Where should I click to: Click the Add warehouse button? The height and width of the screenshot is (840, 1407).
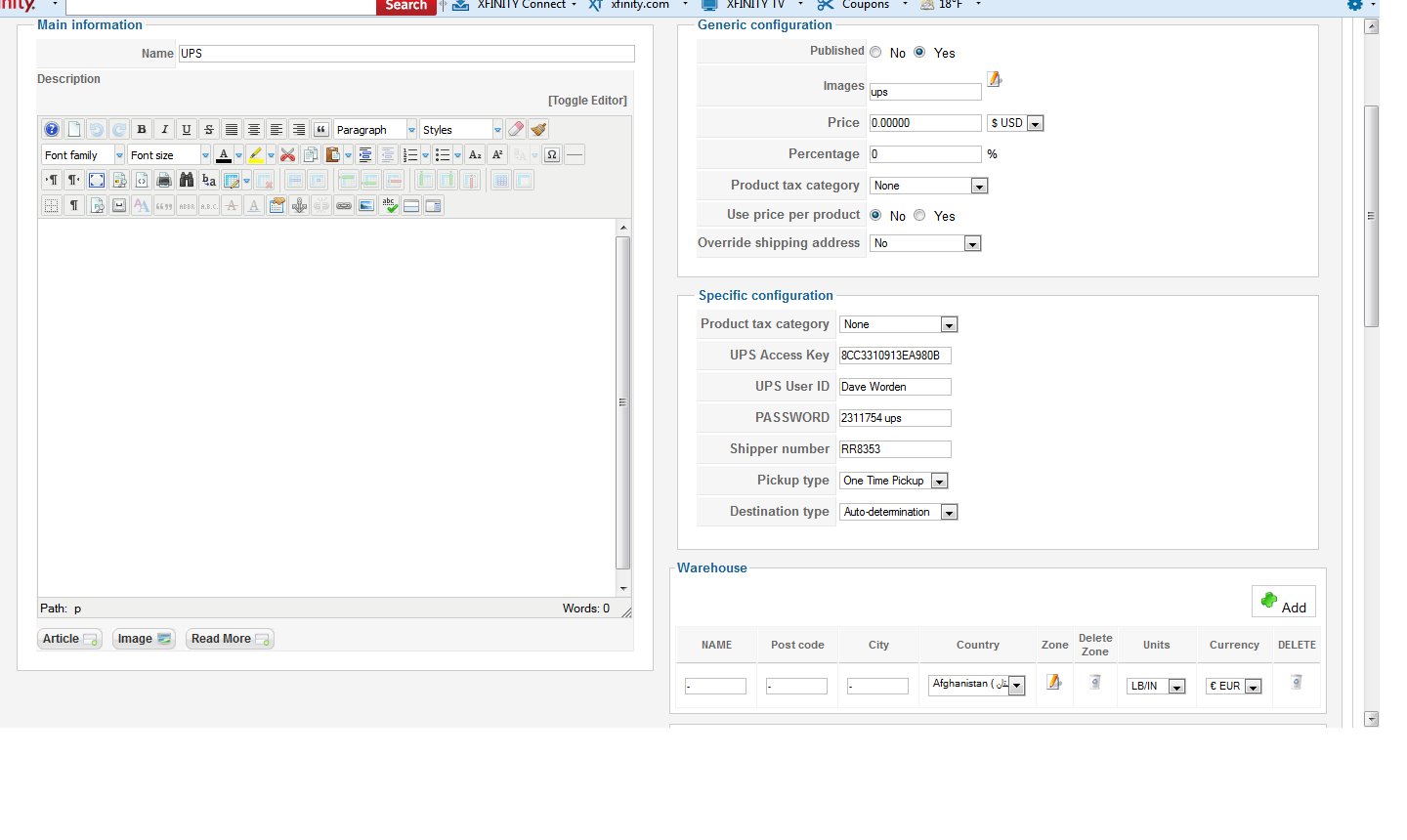click(x=1284, y=602)
